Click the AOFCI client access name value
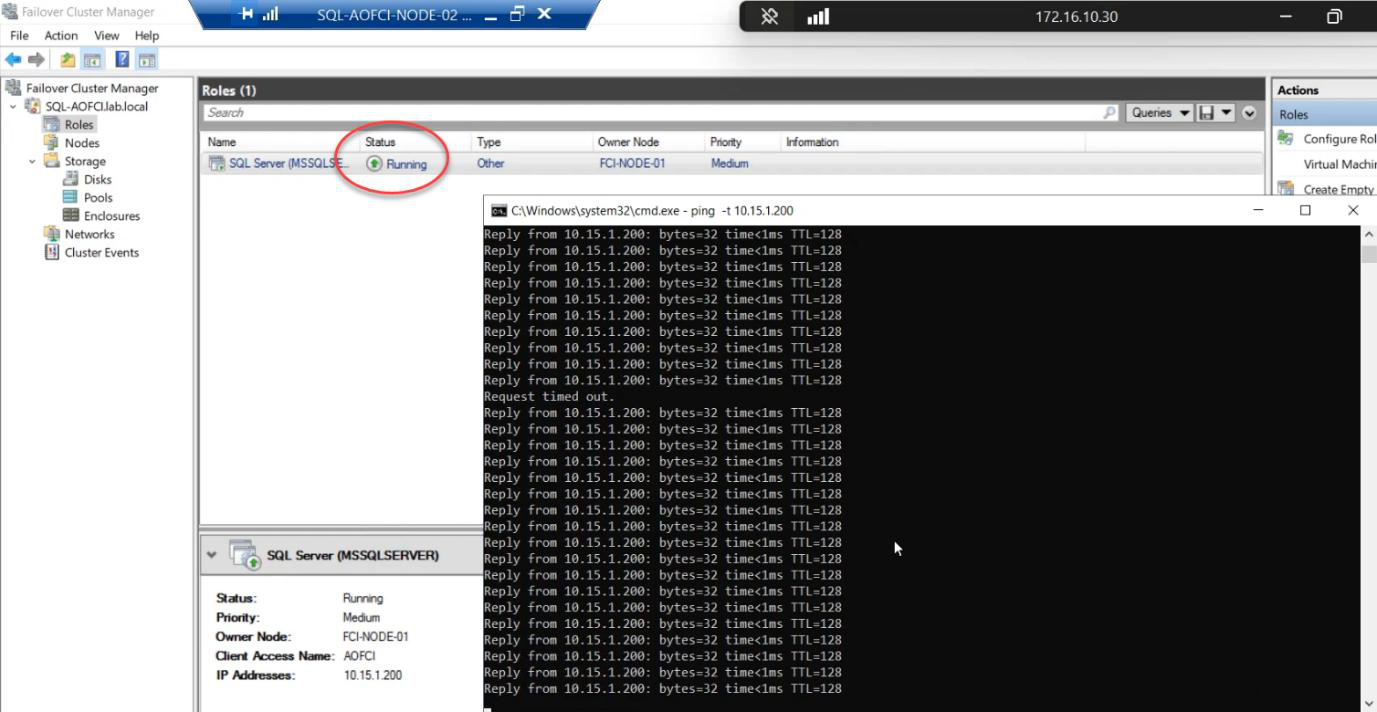 [360, 656]
